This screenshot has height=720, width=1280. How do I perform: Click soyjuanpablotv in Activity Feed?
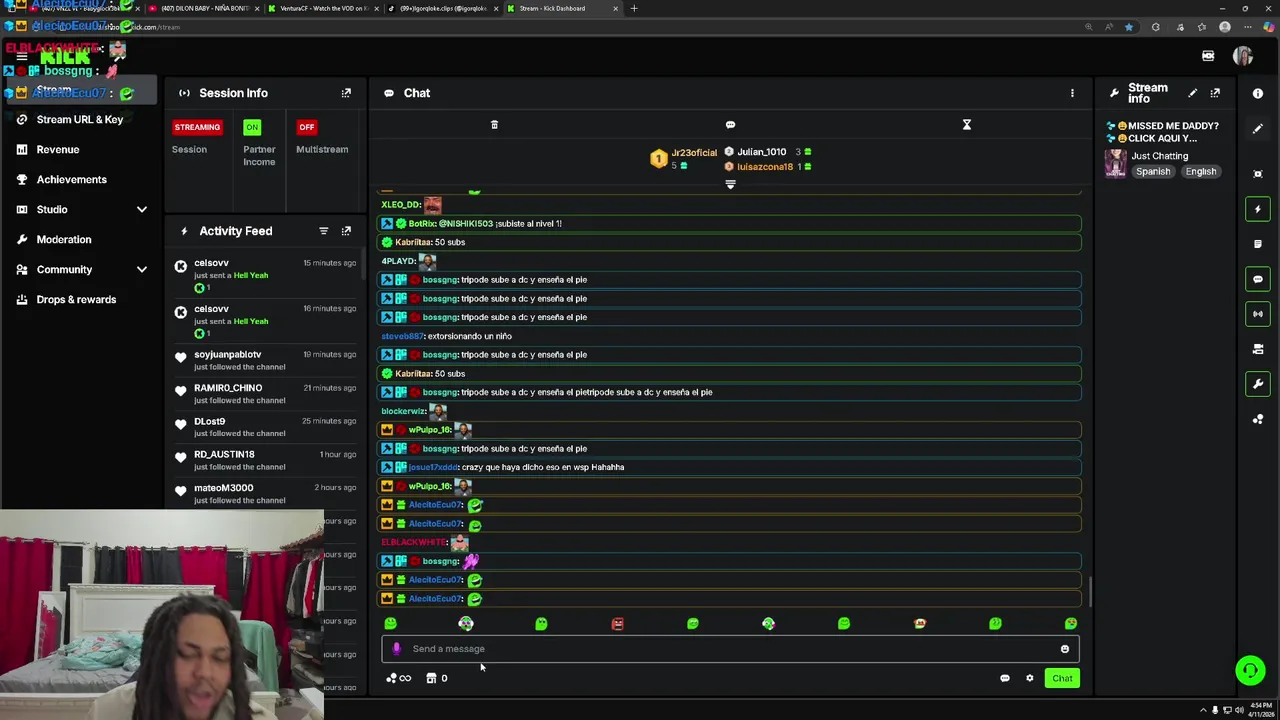[228, 355]
